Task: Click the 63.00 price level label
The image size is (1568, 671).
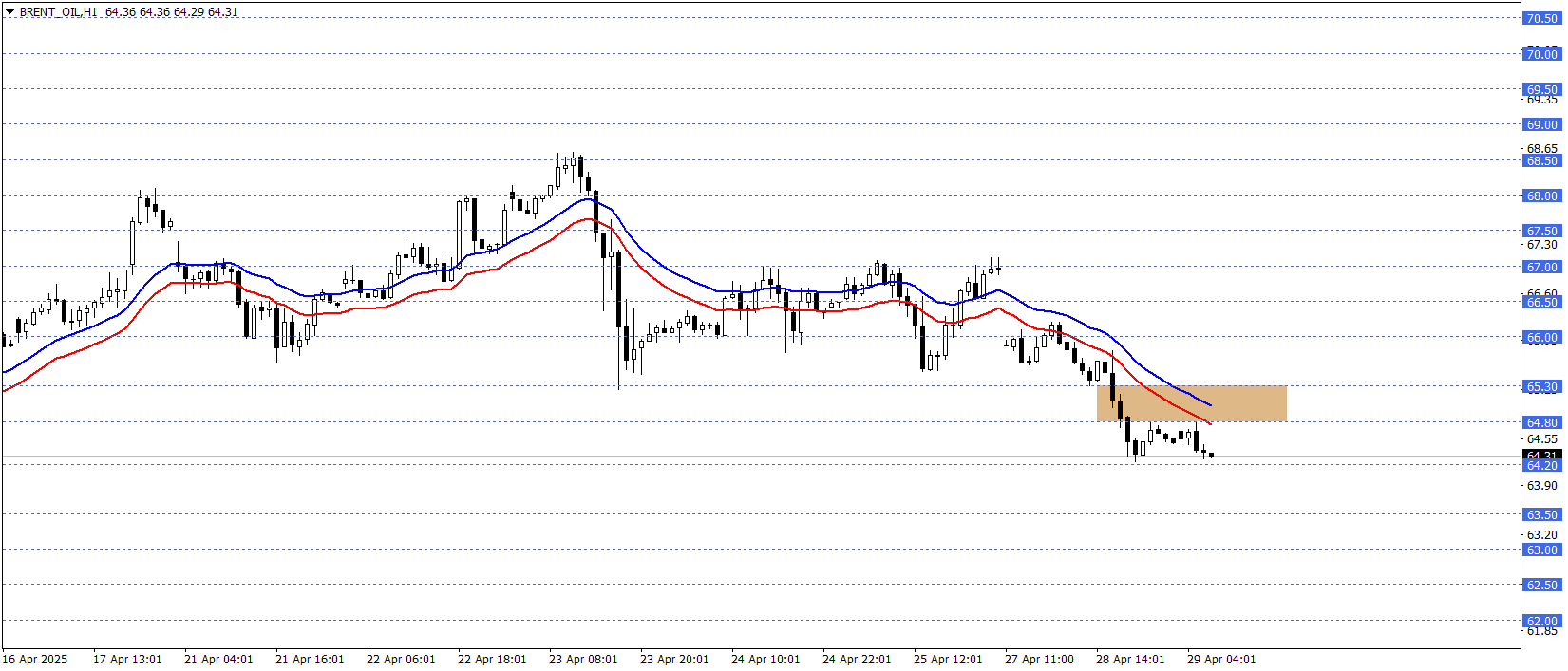Action: tap(1542, 550)
